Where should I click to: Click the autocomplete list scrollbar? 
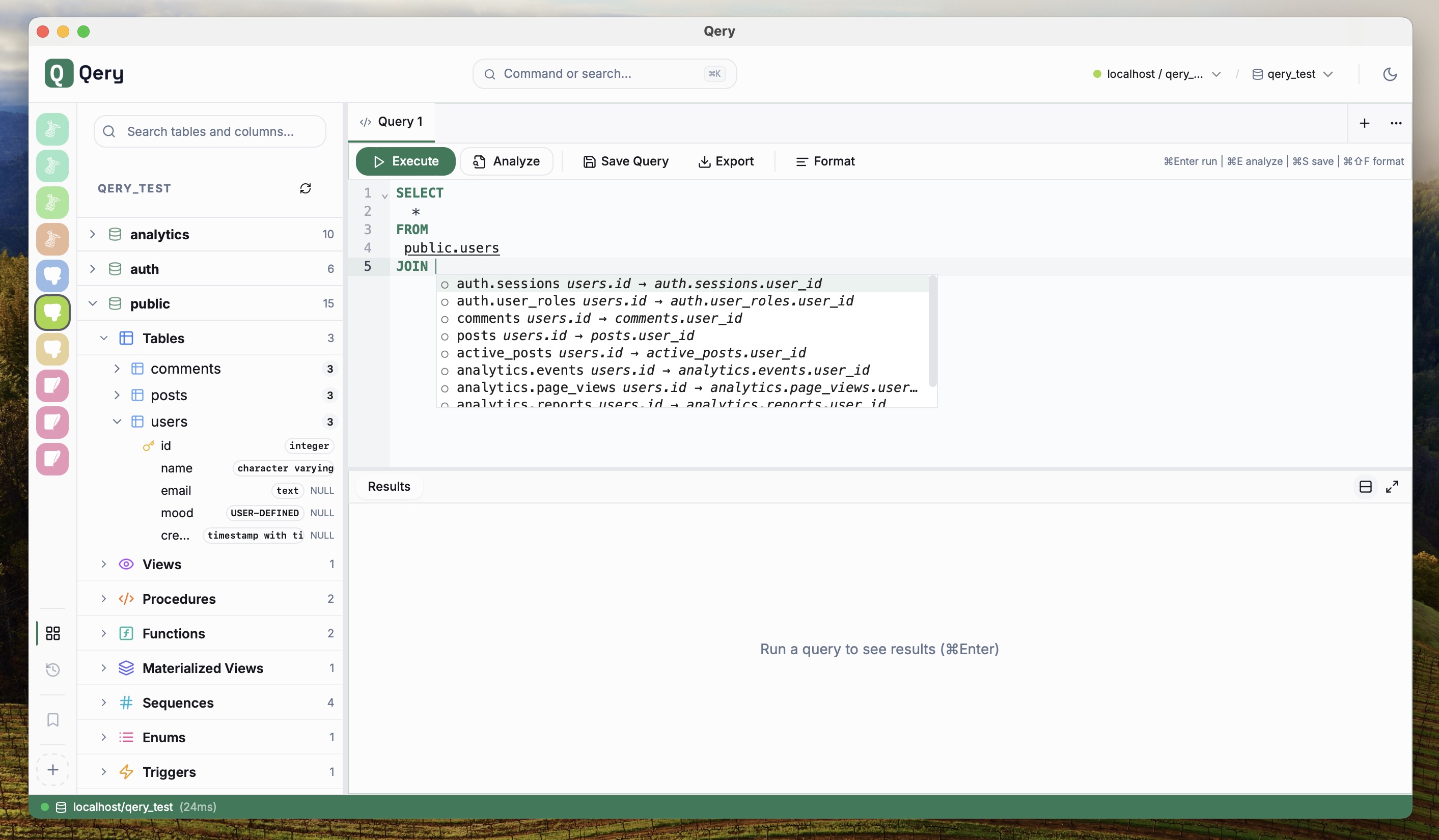[932, 331]
